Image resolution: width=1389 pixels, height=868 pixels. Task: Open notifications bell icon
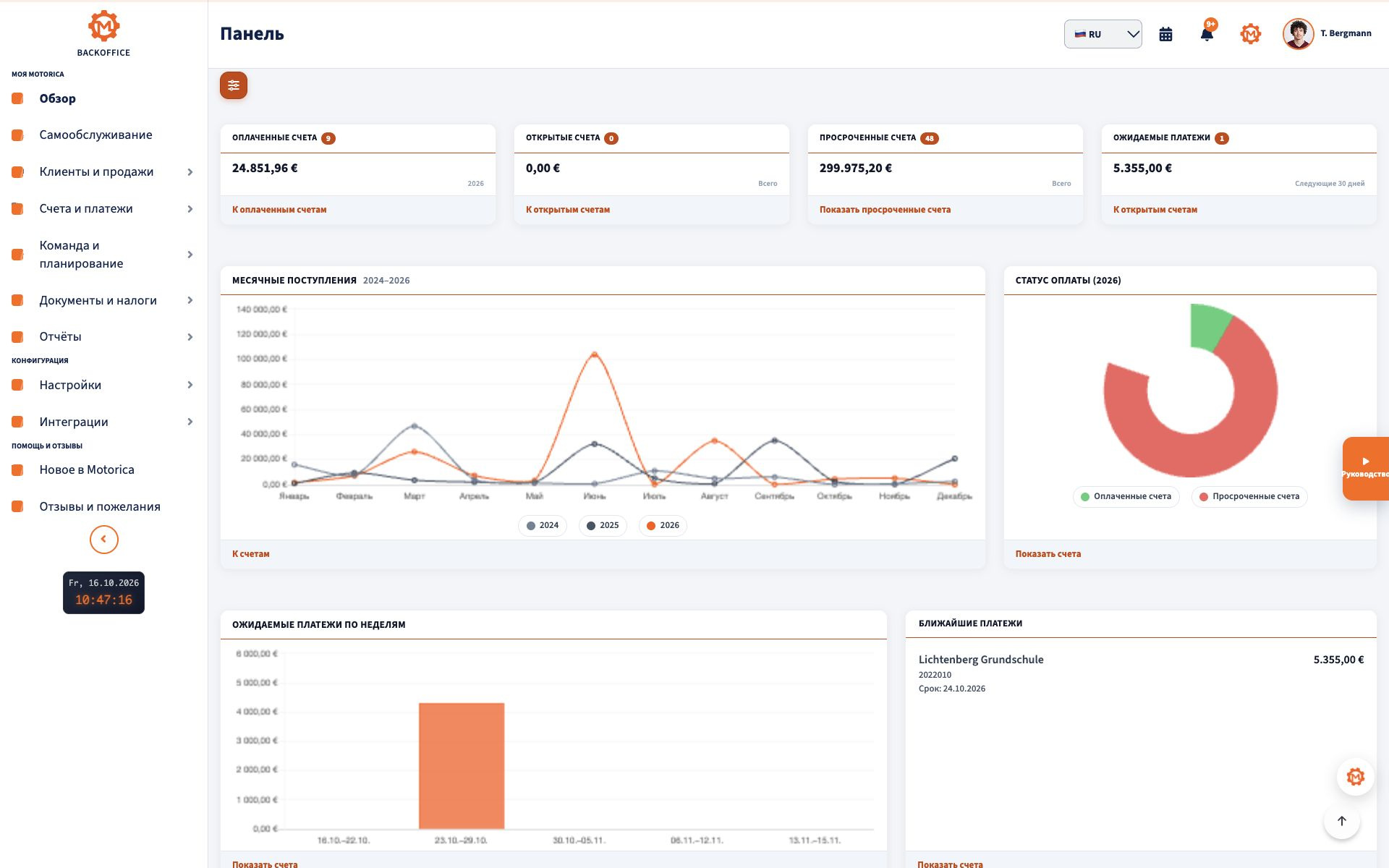[x=1207, y=34]
